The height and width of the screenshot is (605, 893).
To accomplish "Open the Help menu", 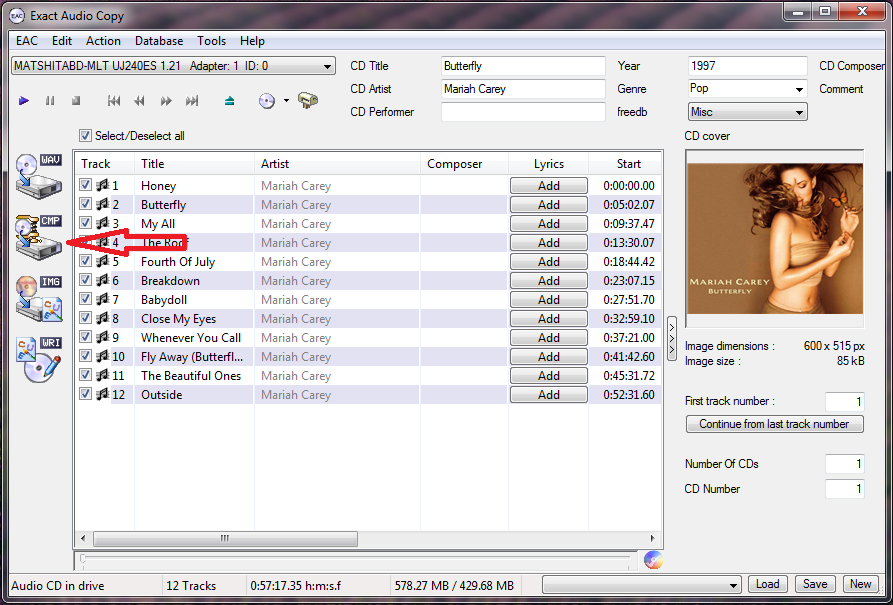I will tap(252, 41).
